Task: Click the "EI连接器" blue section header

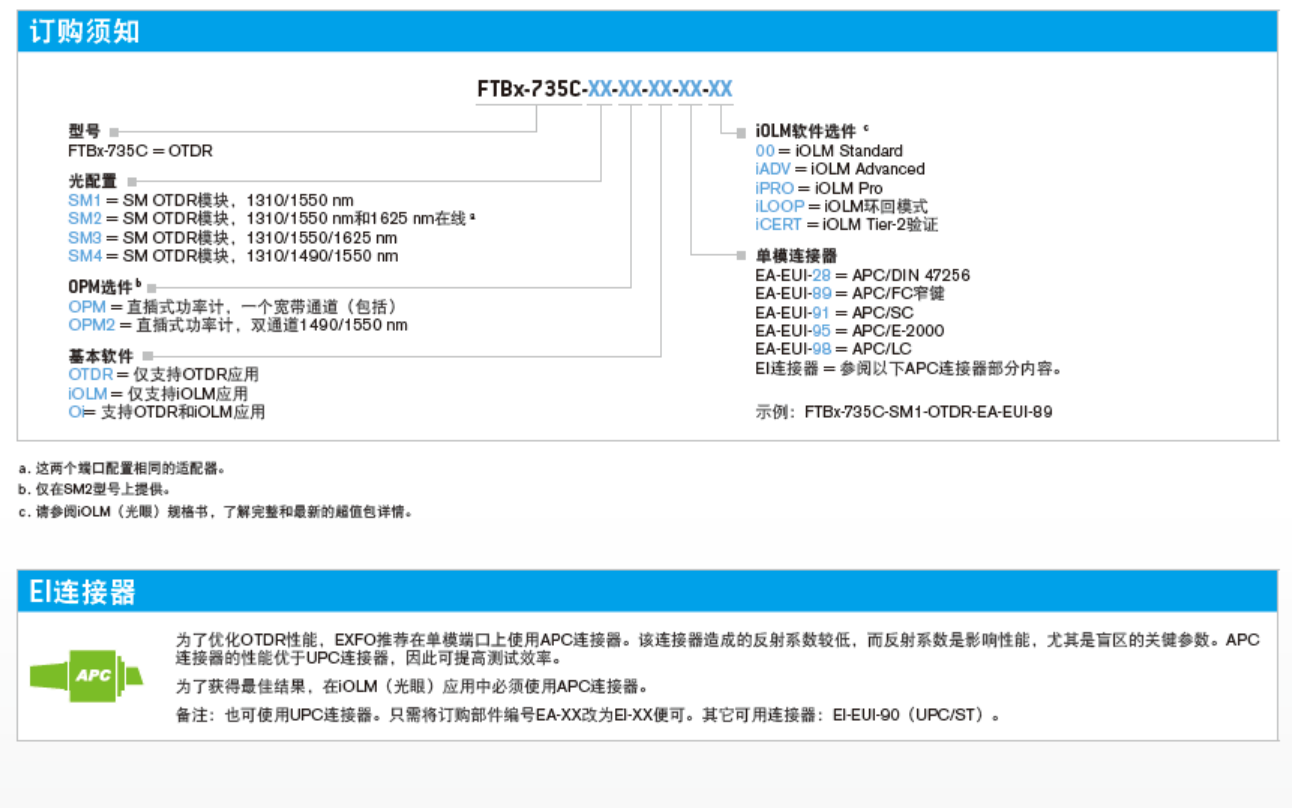Action: (648, 591)
